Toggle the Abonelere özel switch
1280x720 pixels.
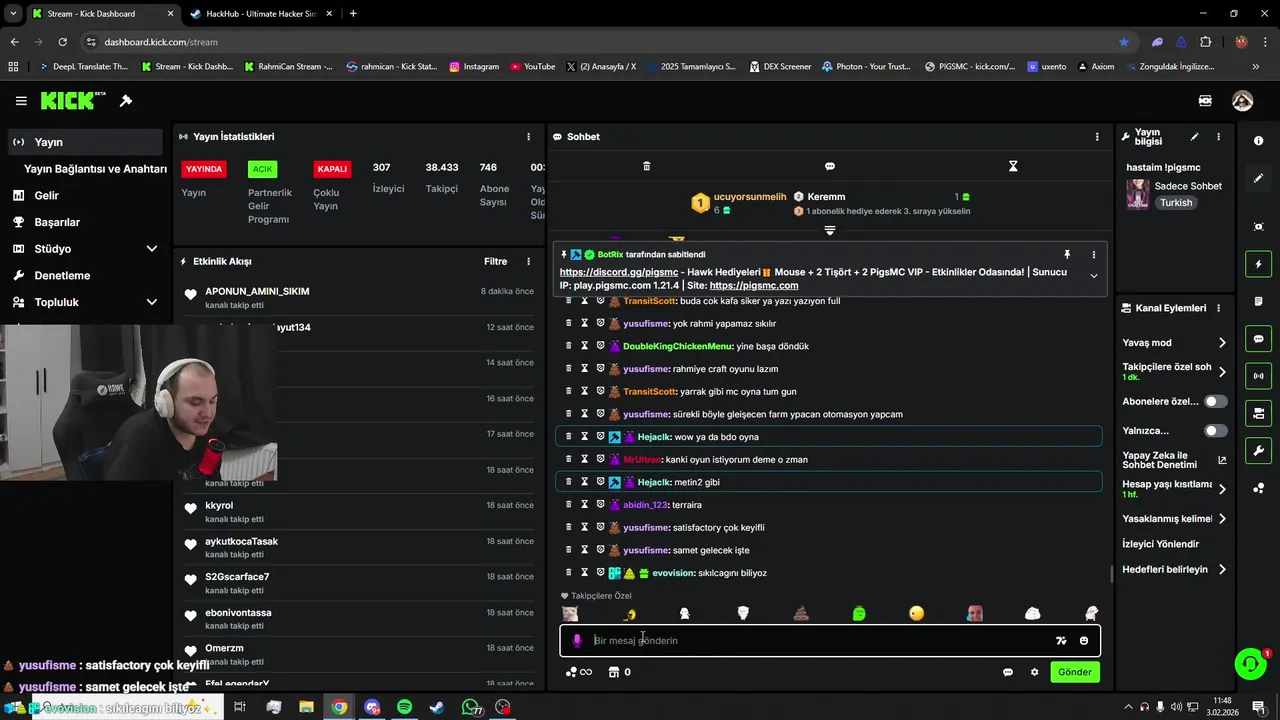pos(1215,401)
